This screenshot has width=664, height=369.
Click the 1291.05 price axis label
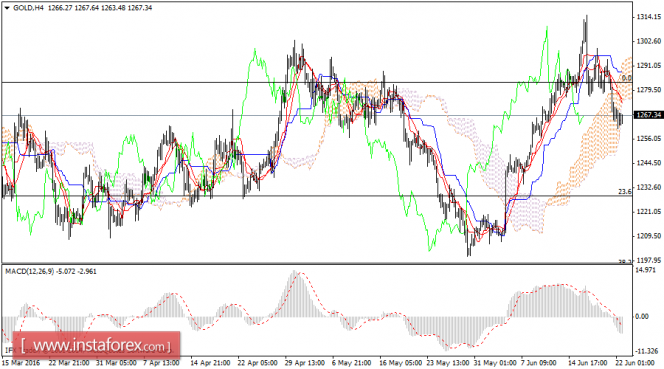(x=649, y=66)
